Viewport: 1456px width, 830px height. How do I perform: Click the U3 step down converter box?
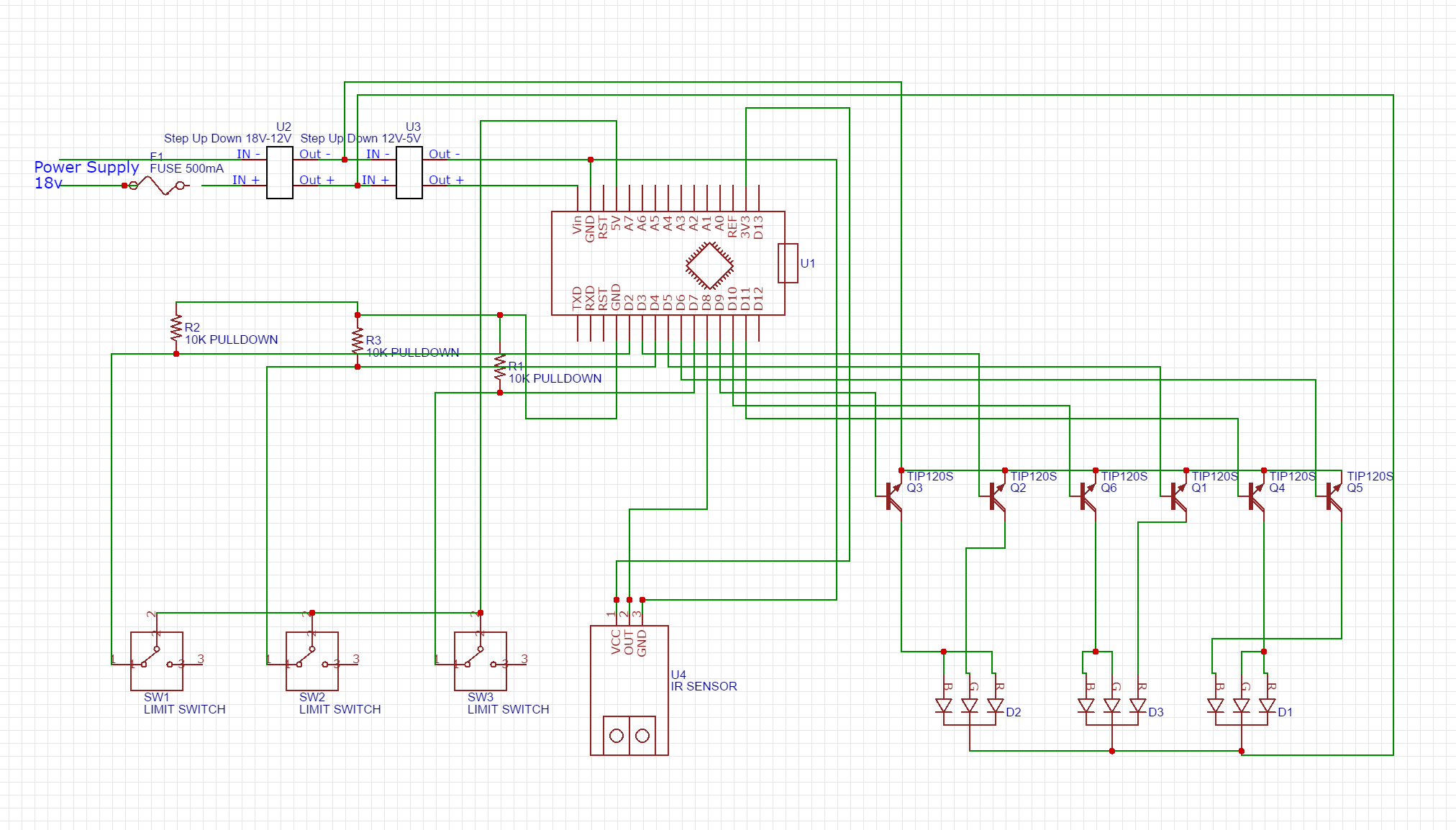[409, 173]
